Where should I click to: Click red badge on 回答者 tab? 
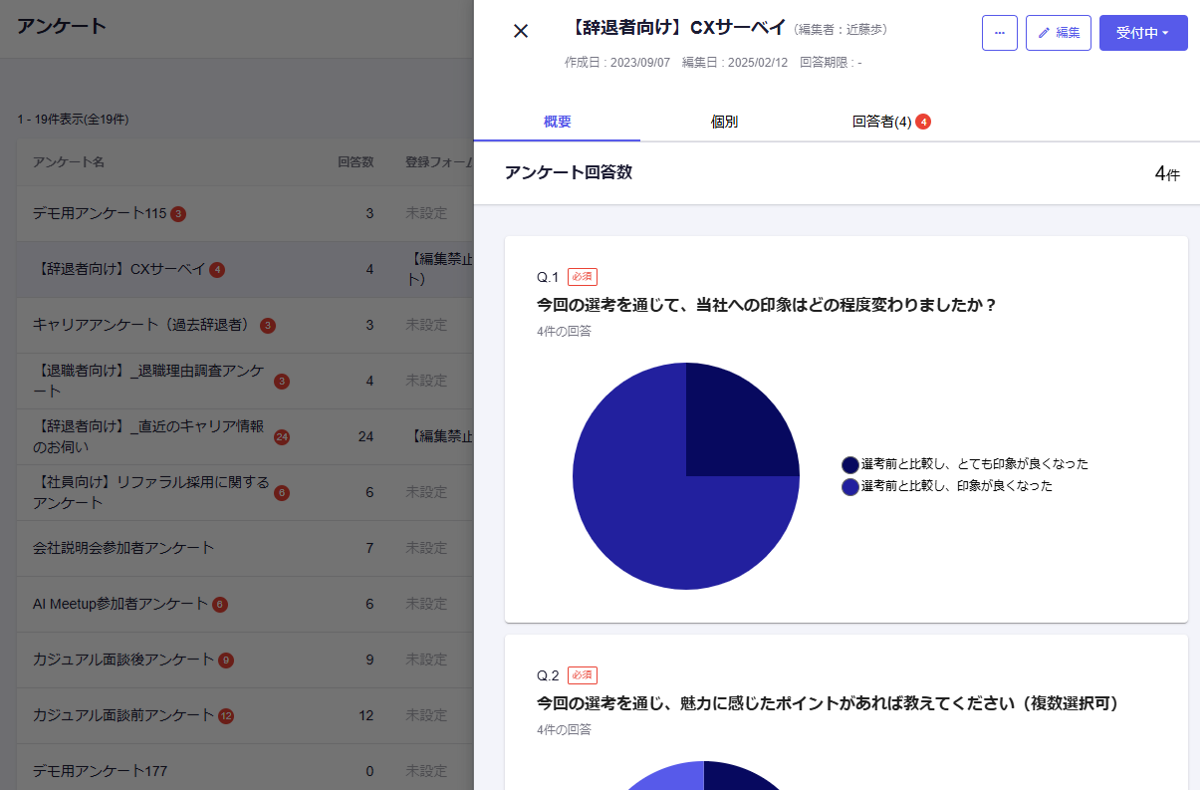click(x=923, y=122)
